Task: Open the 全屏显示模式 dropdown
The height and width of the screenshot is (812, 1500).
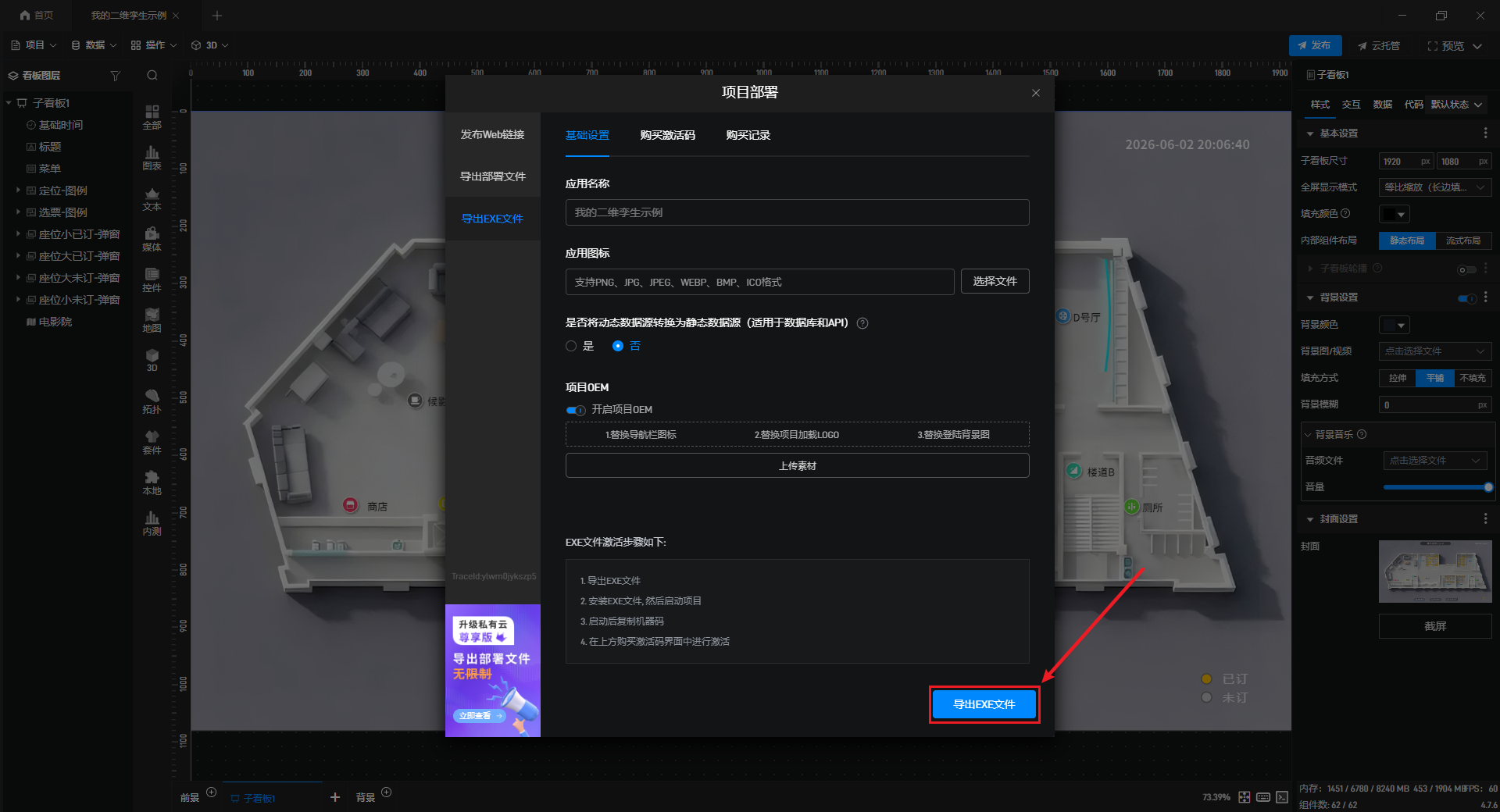Action: click(1435, 187)
